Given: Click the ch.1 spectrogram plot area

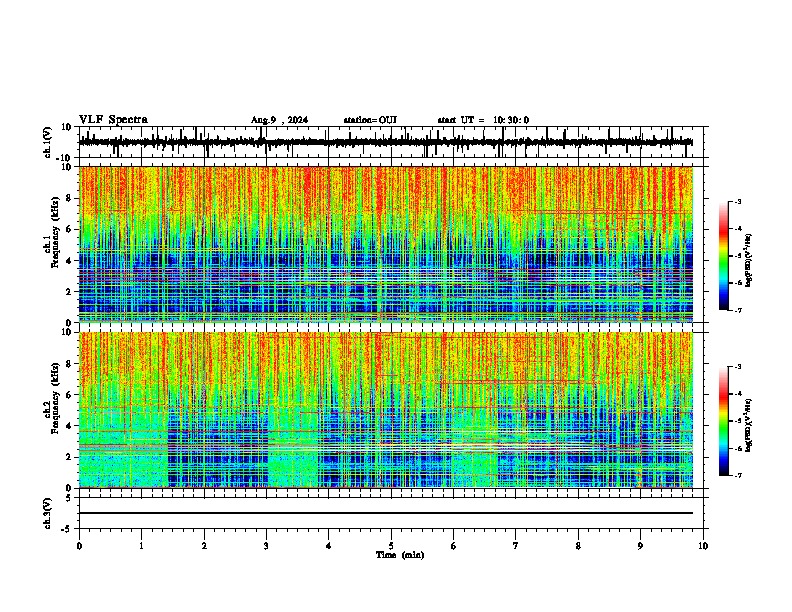Looking at the screenshot, I should coord(386,244).
